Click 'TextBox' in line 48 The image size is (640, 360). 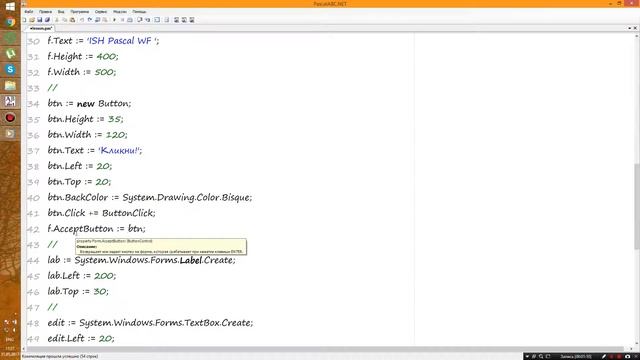(202, 323)
